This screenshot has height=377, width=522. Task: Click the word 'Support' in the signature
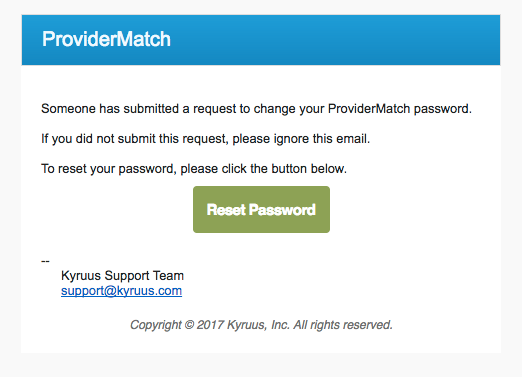pyautogui.click(x=127, y=276)
